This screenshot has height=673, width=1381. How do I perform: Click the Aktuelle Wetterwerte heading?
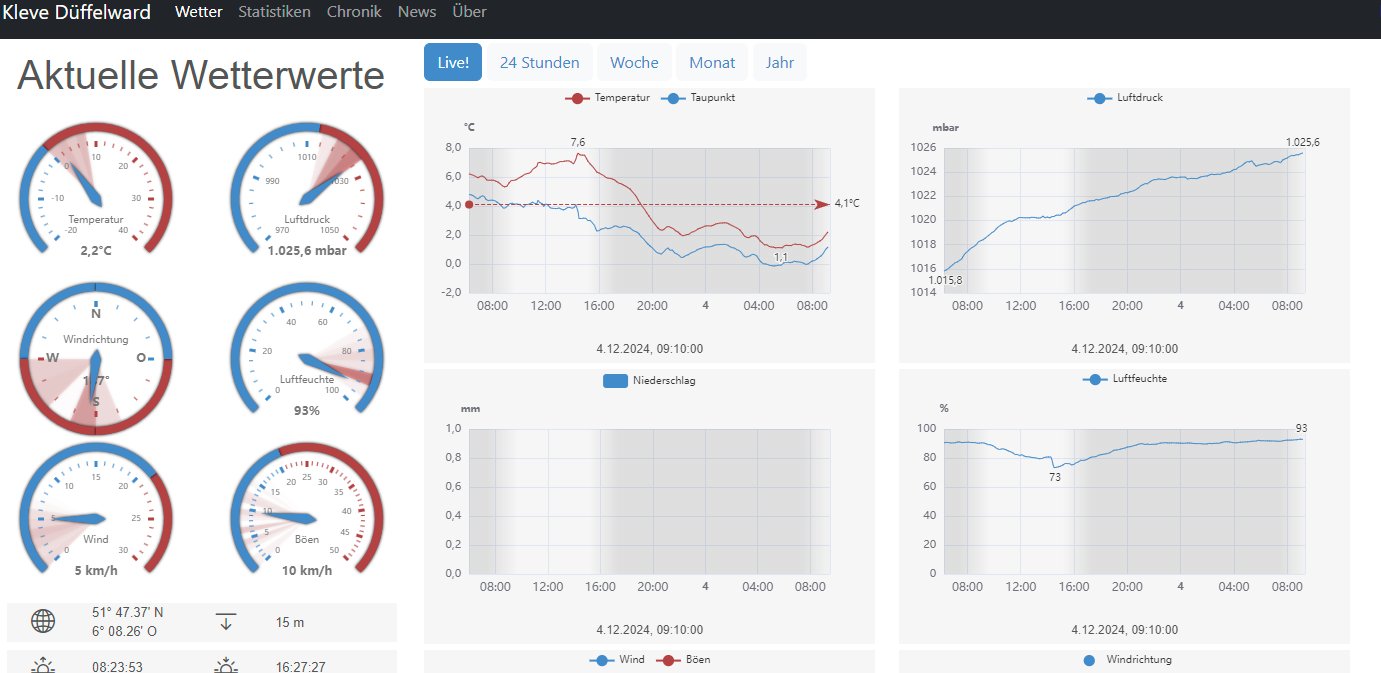click(201, 75)
